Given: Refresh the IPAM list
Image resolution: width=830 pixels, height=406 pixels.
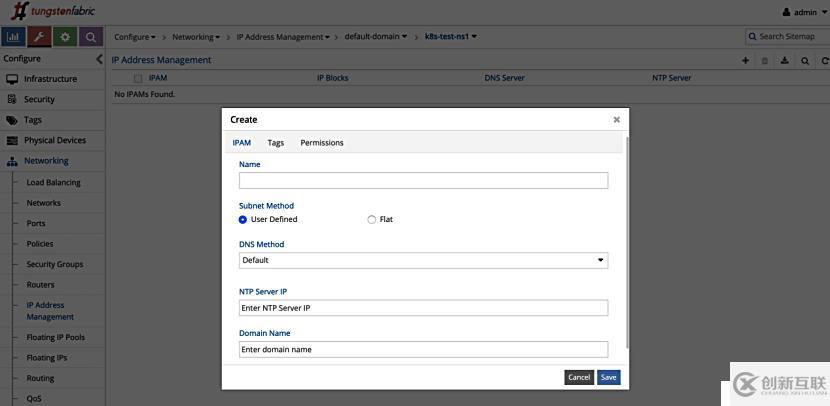Looking at the screenshot, I should click(x=824, y=60).
